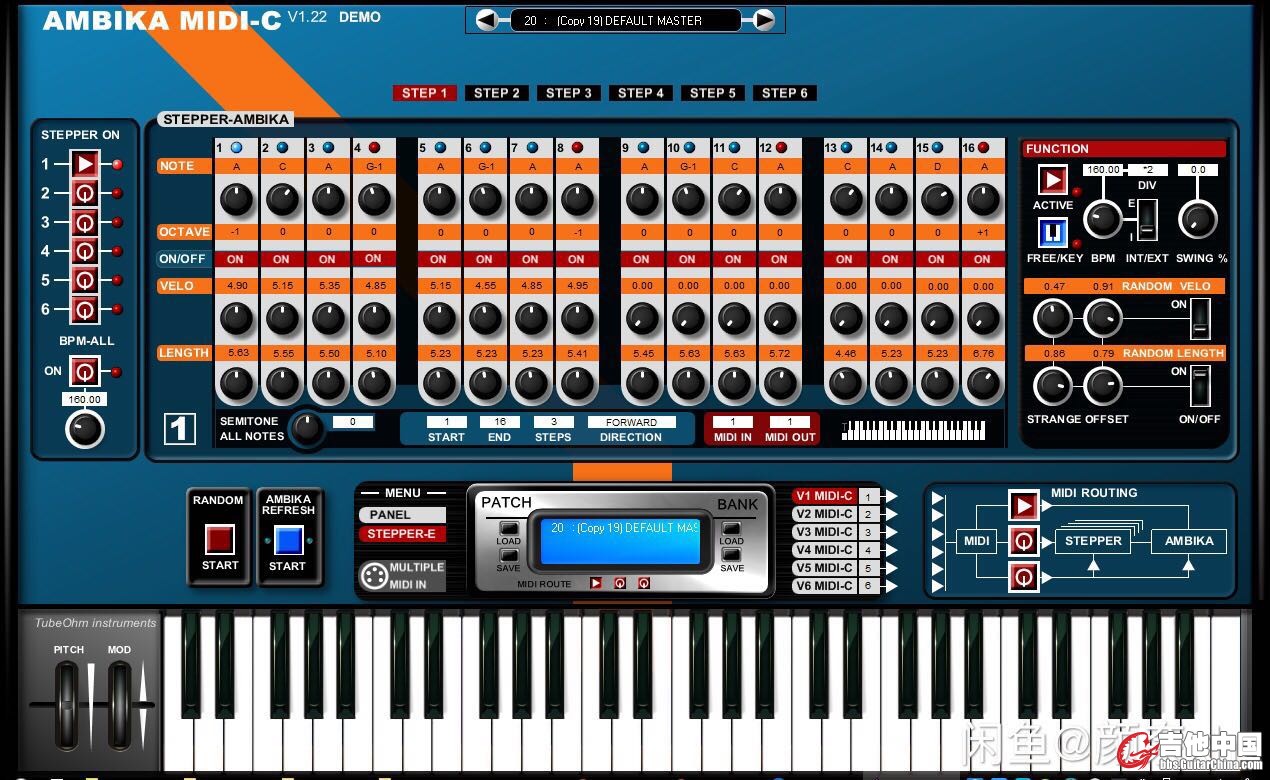Screen dimensions: 1270x780
Task: Toggle step 12 ON/OFF switch
Action: (x=780, y=259)
